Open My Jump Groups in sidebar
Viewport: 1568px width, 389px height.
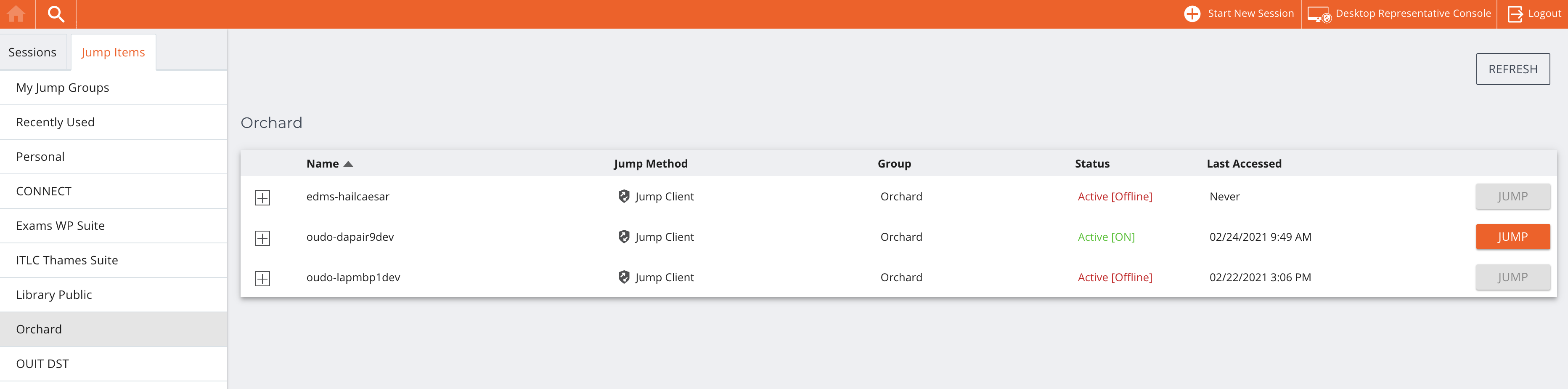tap(63, 88)
